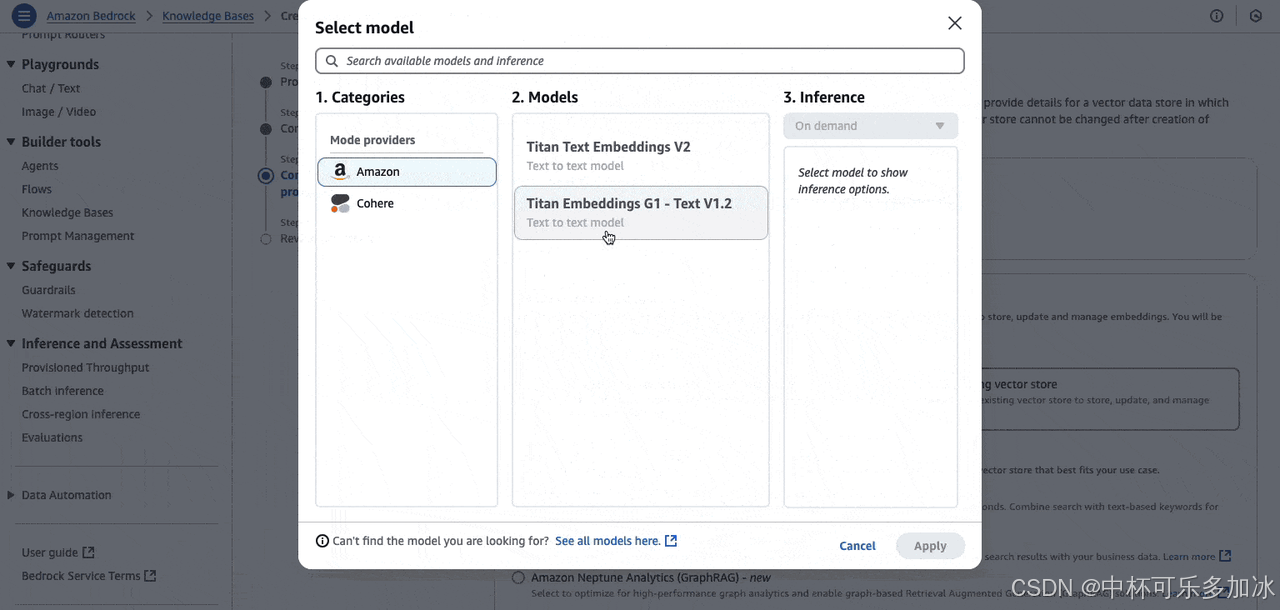Open Image / Video playground
The width and height of the screenshot is (1280, 610).
pyautogui.click(x=59, y=112)
